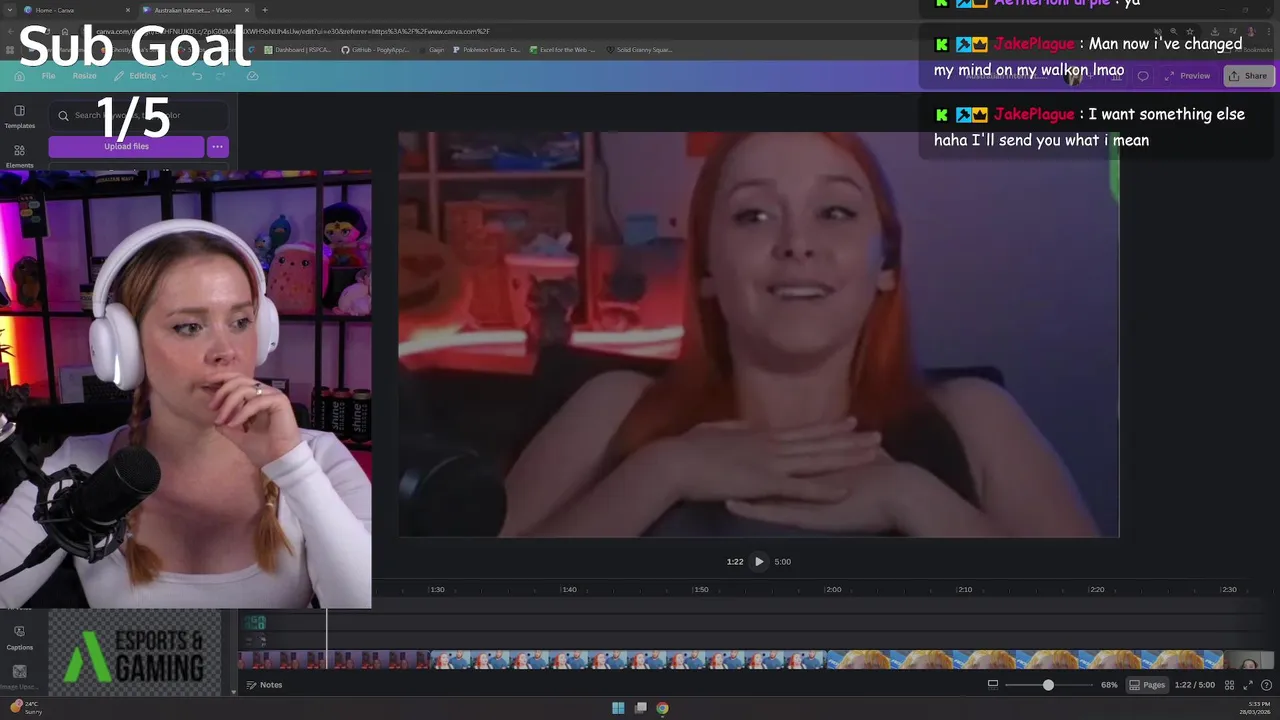The height and width of the screenshot is (720, 1280).
Task: Jump to 2:20 on the timeline ruler
Action: [1097, 590]
